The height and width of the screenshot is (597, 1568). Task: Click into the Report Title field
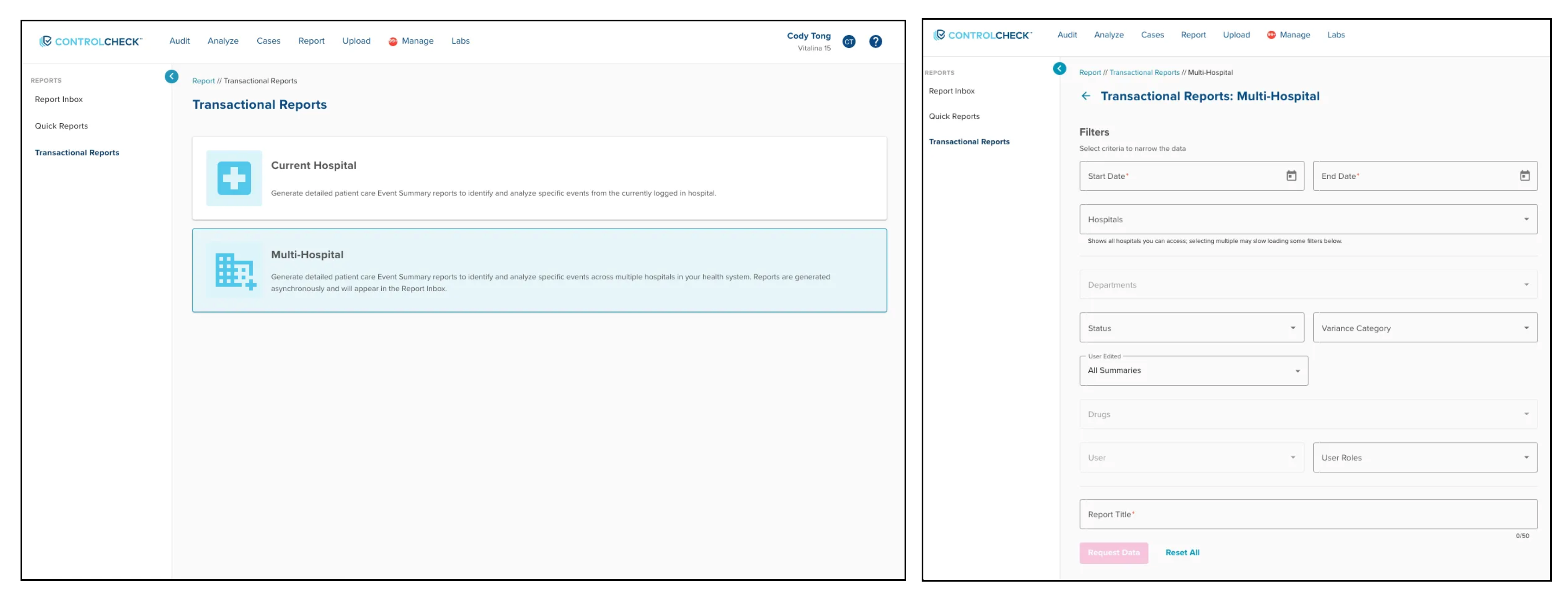(x=1308, y=515)
